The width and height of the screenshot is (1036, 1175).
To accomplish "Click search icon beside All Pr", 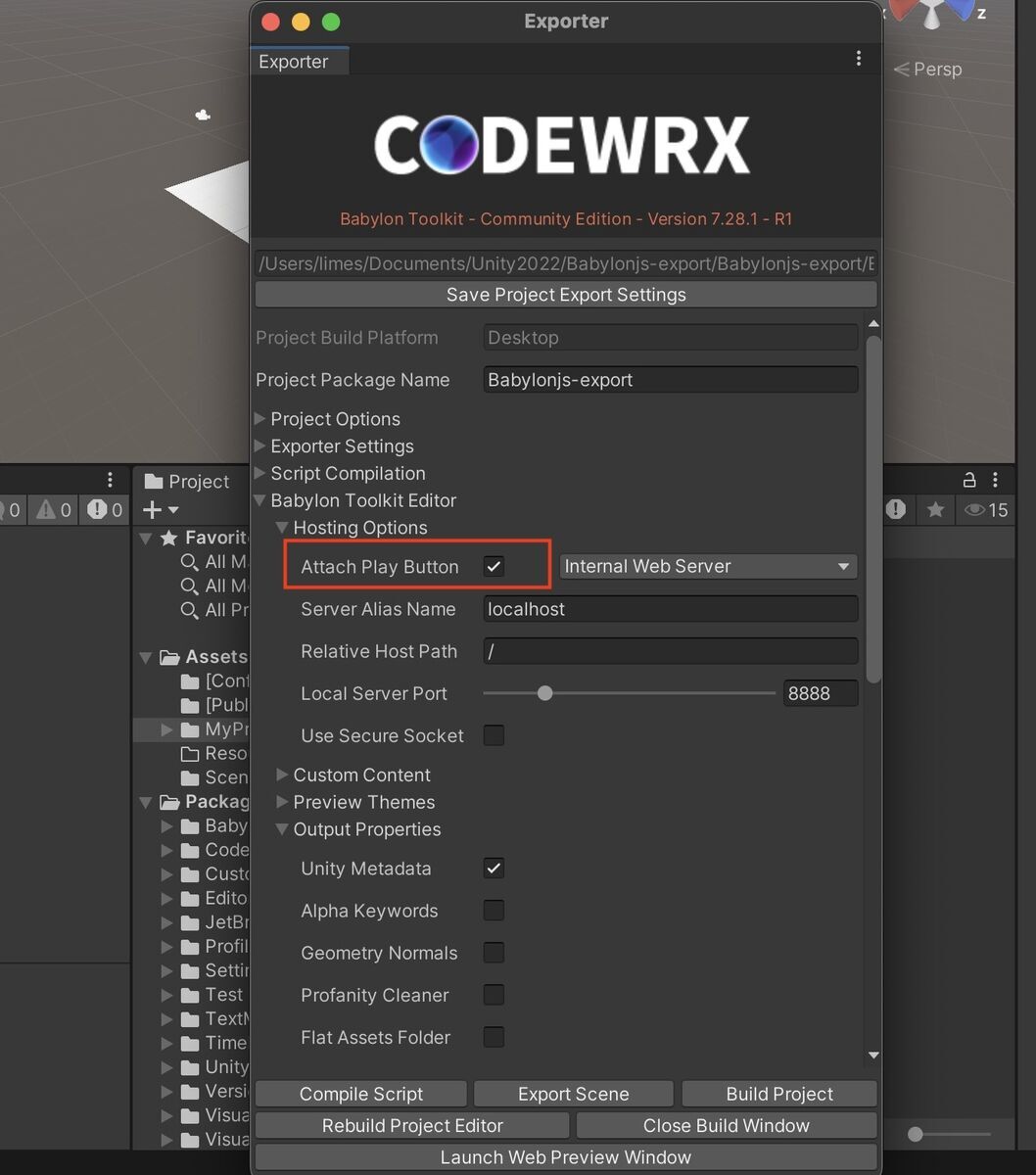I will (190, 610).
